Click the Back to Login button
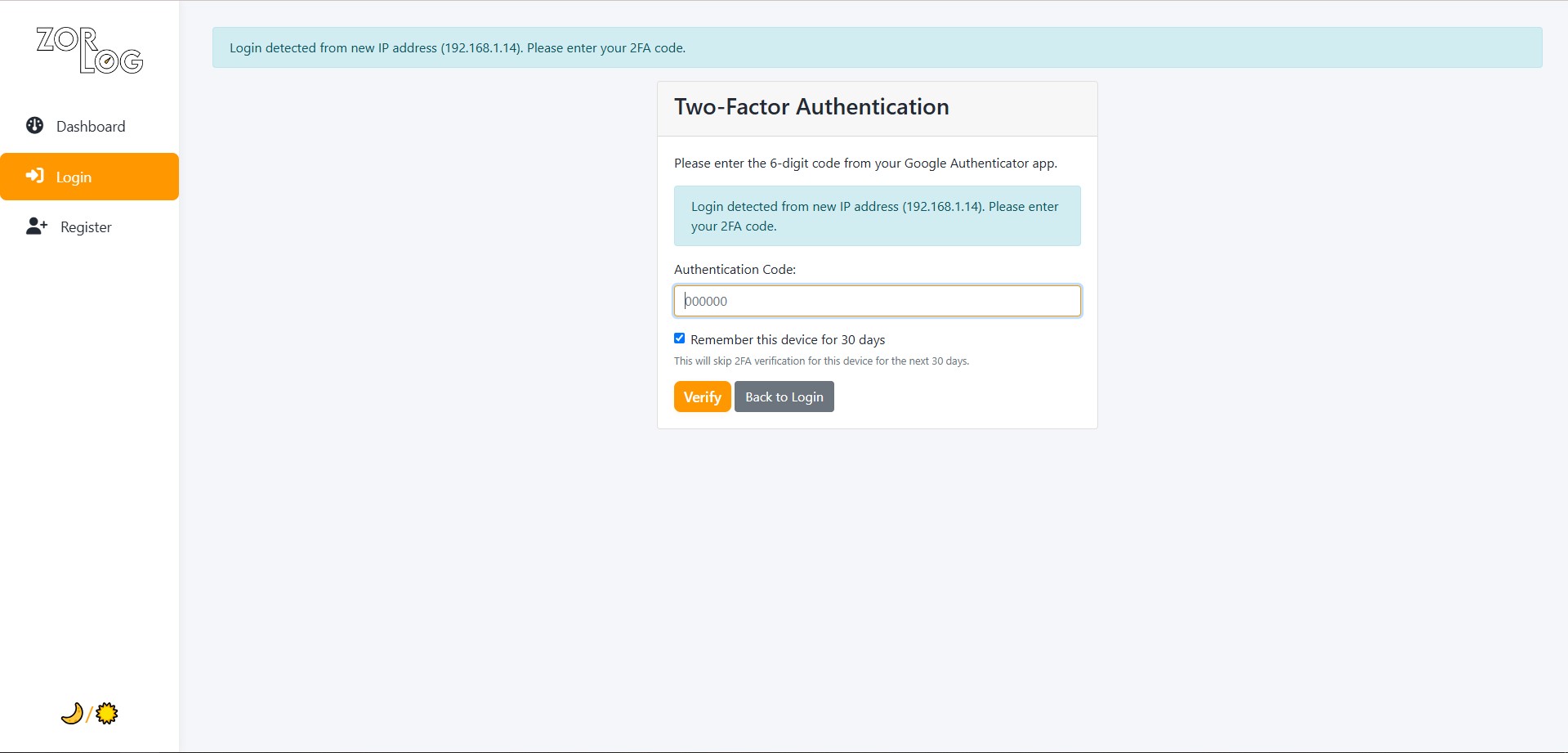 pos(784,397)
